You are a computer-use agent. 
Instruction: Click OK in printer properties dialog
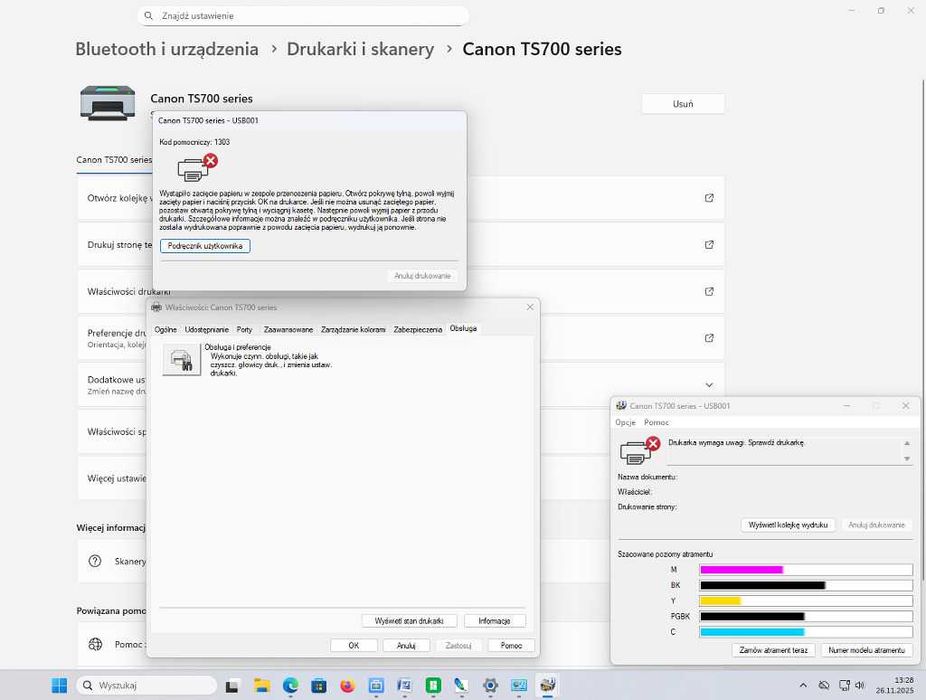pos(353,646)
